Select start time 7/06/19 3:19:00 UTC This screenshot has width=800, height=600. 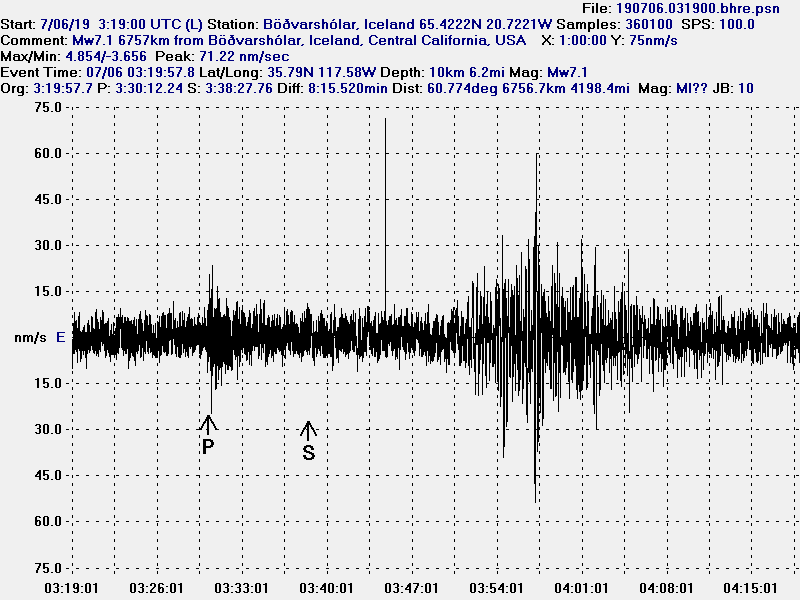(111, 24)
